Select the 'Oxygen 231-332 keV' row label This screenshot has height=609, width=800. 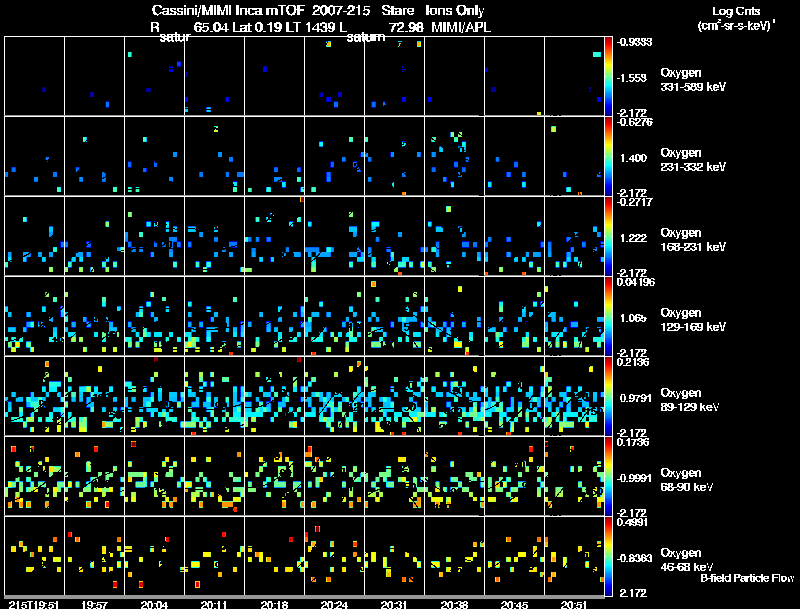click(x=693, y=160)
